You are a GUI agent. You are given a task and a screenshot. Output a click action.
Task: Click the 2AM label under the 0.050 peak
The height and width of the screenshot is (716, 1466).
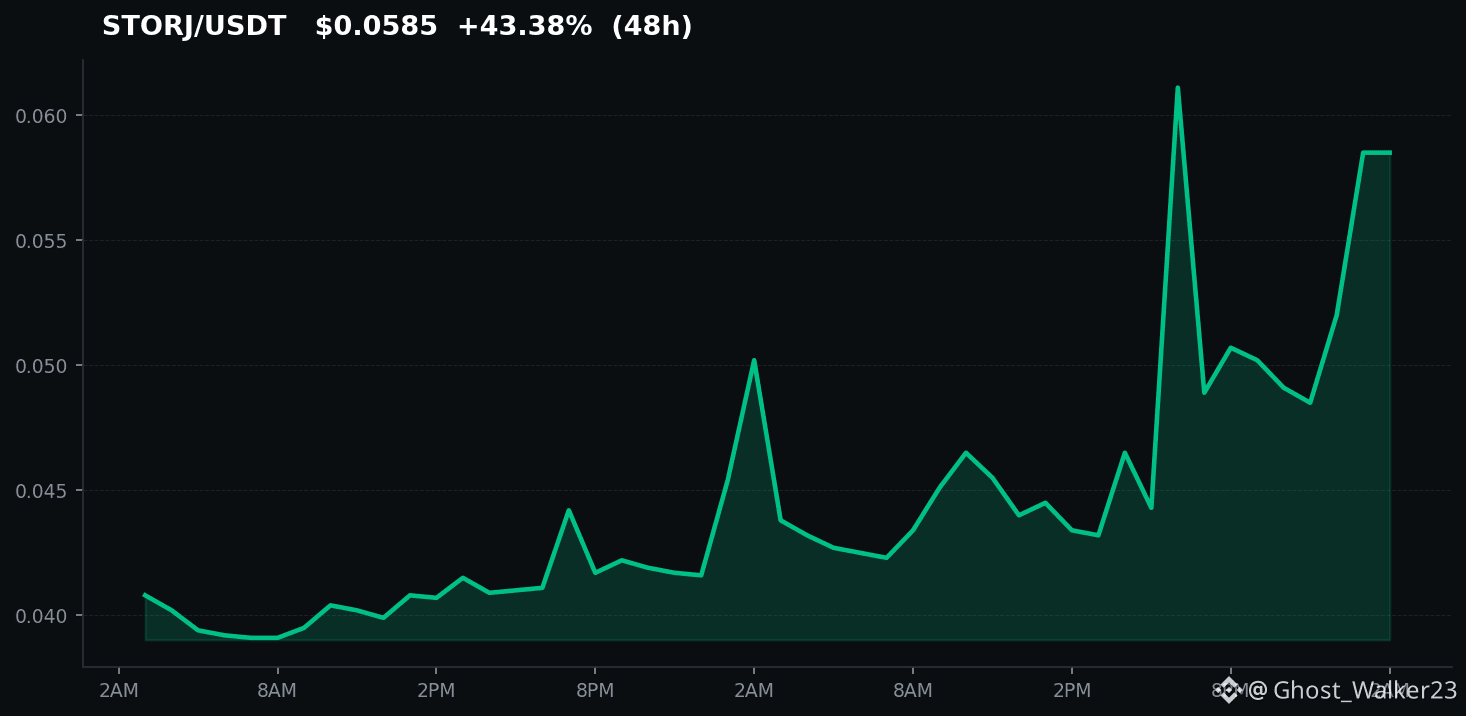click(754, 691)
